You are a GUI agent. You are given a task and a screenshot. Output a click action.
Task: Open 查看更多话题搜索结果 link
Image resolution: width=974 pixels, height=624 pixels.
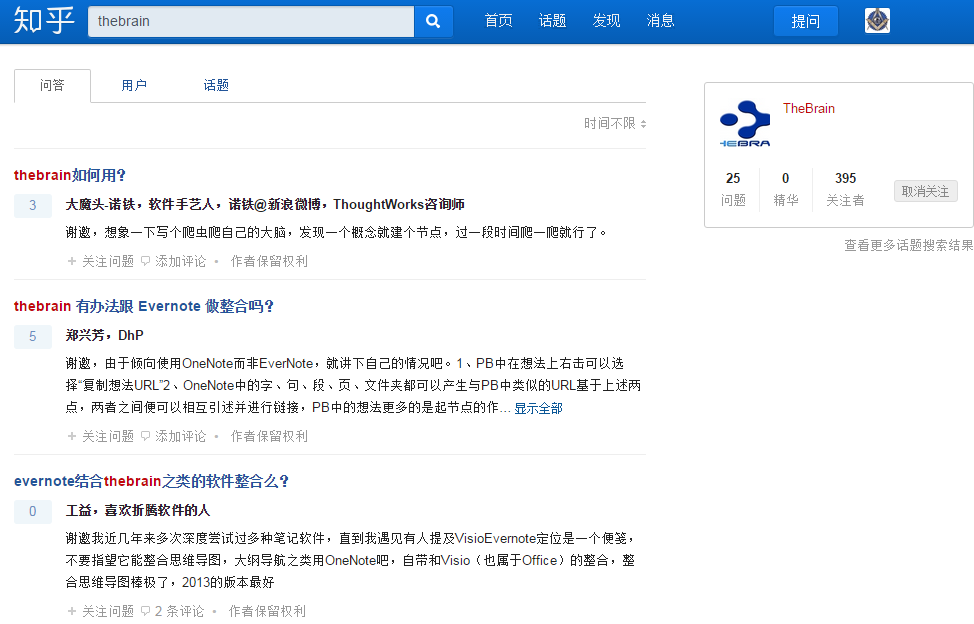tap(908, 245)
